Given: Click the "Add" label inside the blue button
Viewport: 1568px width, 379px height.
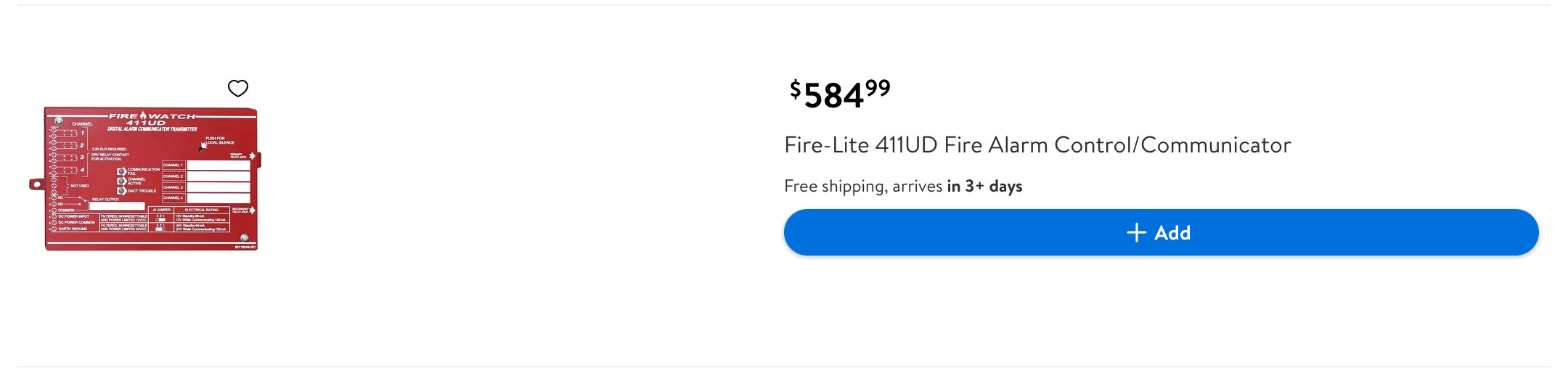Looking at the screenshot, I should coord(1172,233).
